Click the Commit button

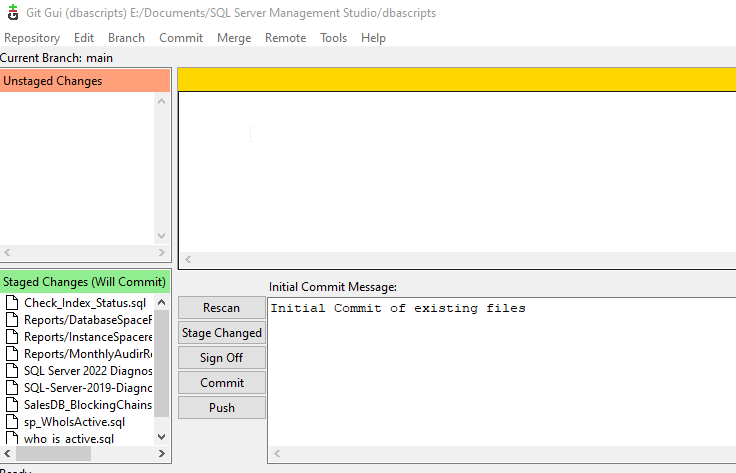tap(222, 382)
